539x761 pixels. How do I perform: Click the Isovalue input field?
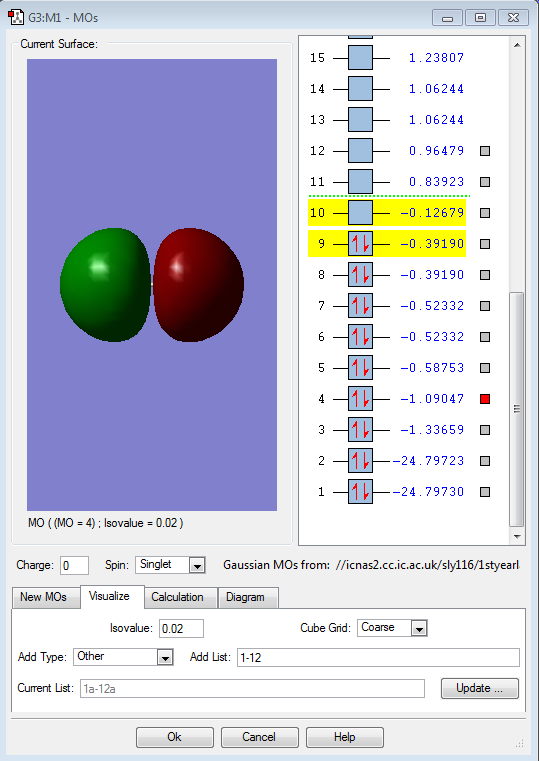[181, 629]
